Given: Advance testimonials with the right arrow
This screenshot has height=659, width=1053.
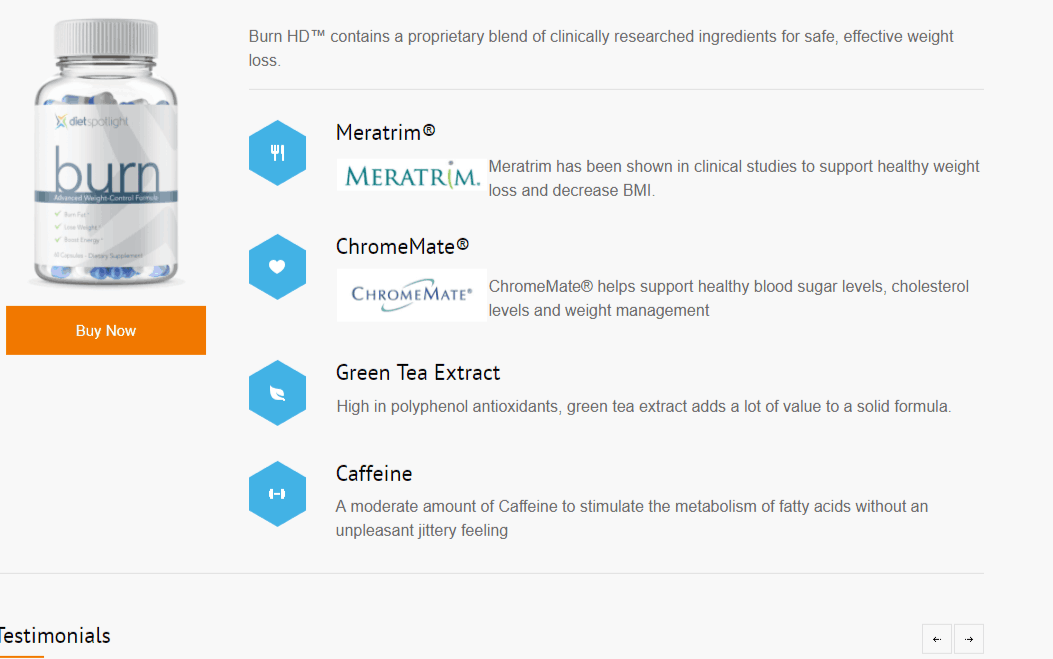Looking at the screenshot, I should pyautogui.click(x=969, y=639).
